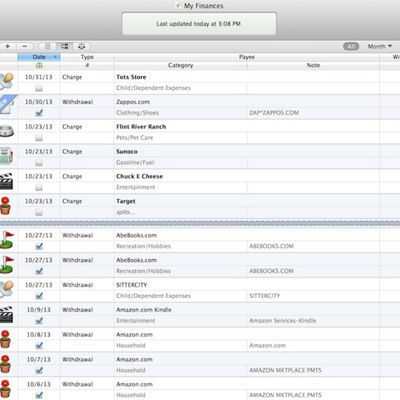Select the Zappos.com payee
Viewport: 400px width, 400px height.
tap(133, 102)
